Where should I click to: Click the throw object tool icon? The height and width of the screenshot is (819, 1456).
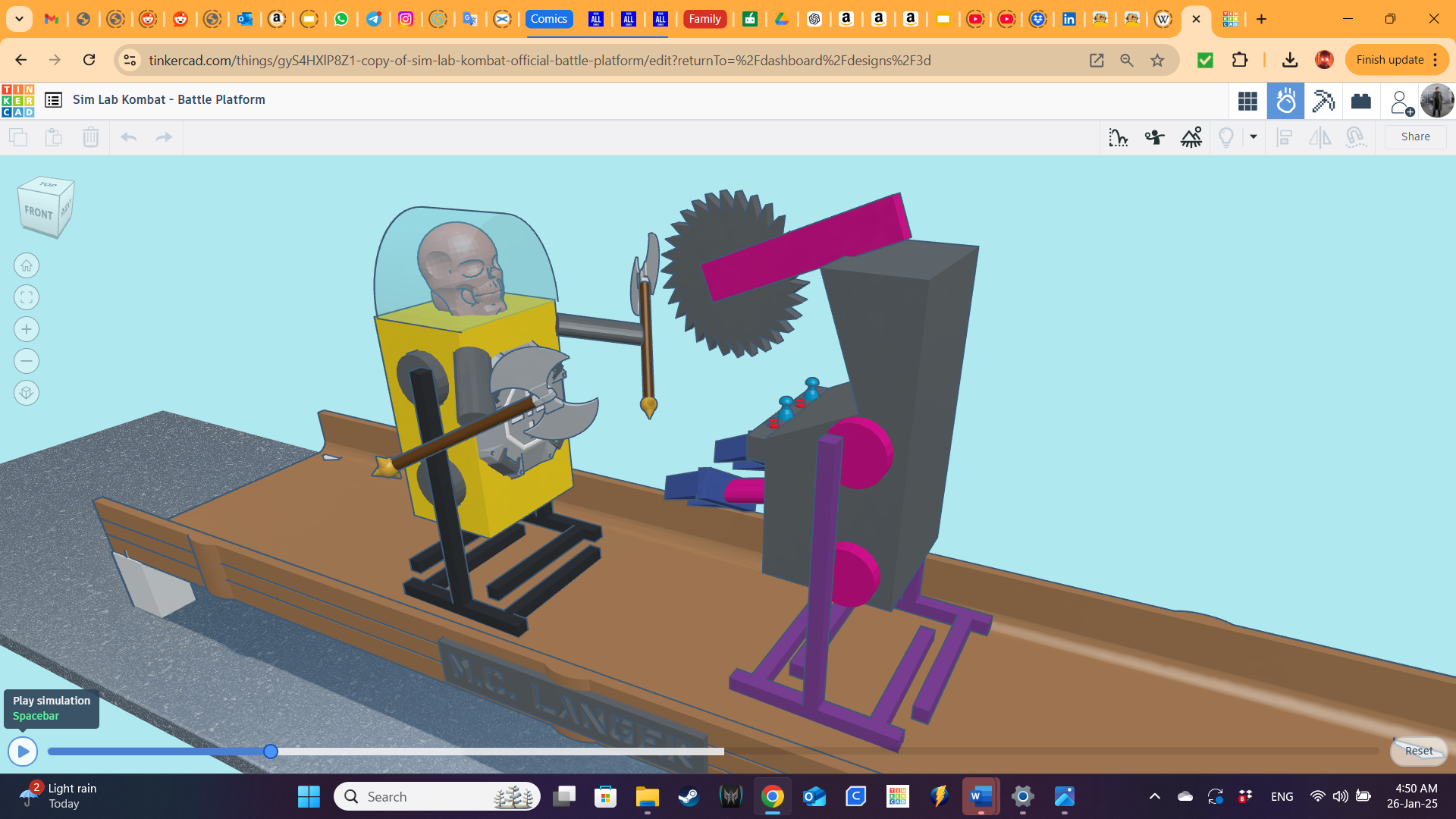(x=1154, y=137)
